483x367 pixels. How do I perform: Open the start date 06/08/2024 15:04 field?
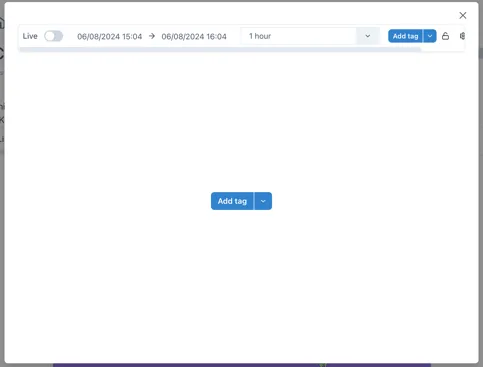[110, 36]
